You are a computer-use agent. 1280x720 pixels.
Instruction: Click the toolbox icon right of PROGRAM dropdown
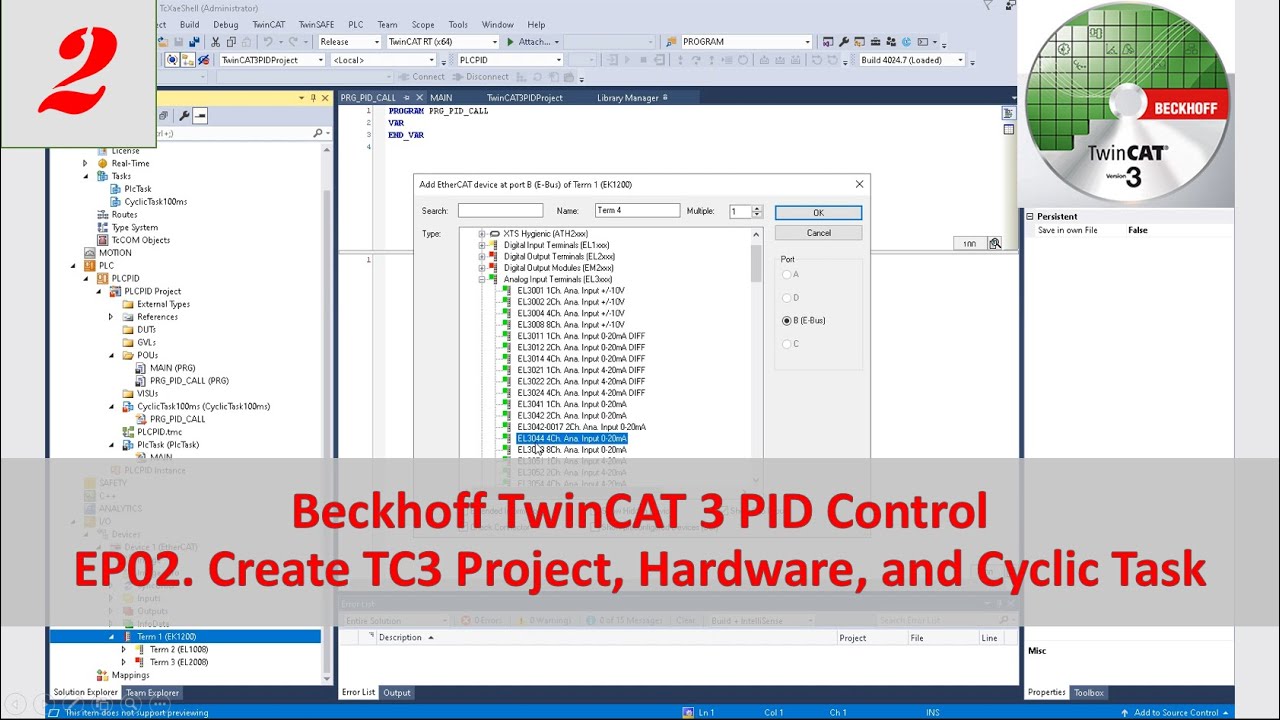tap(876, 42)
